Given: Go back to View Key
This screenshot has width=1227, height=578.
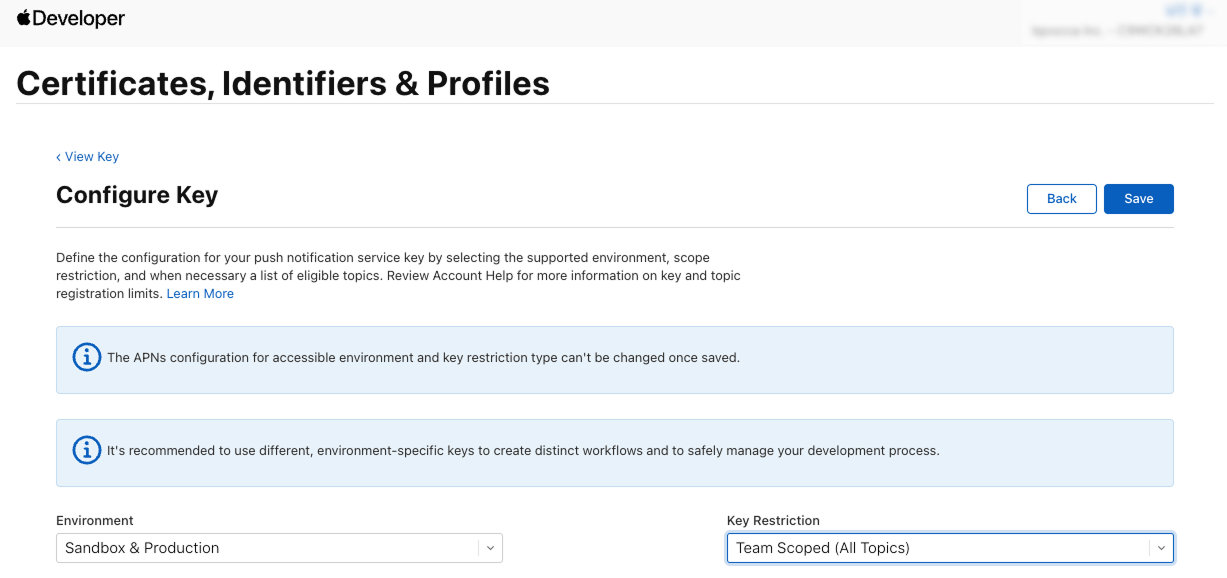Looking at the screenshot, I should tap(91, 157).
